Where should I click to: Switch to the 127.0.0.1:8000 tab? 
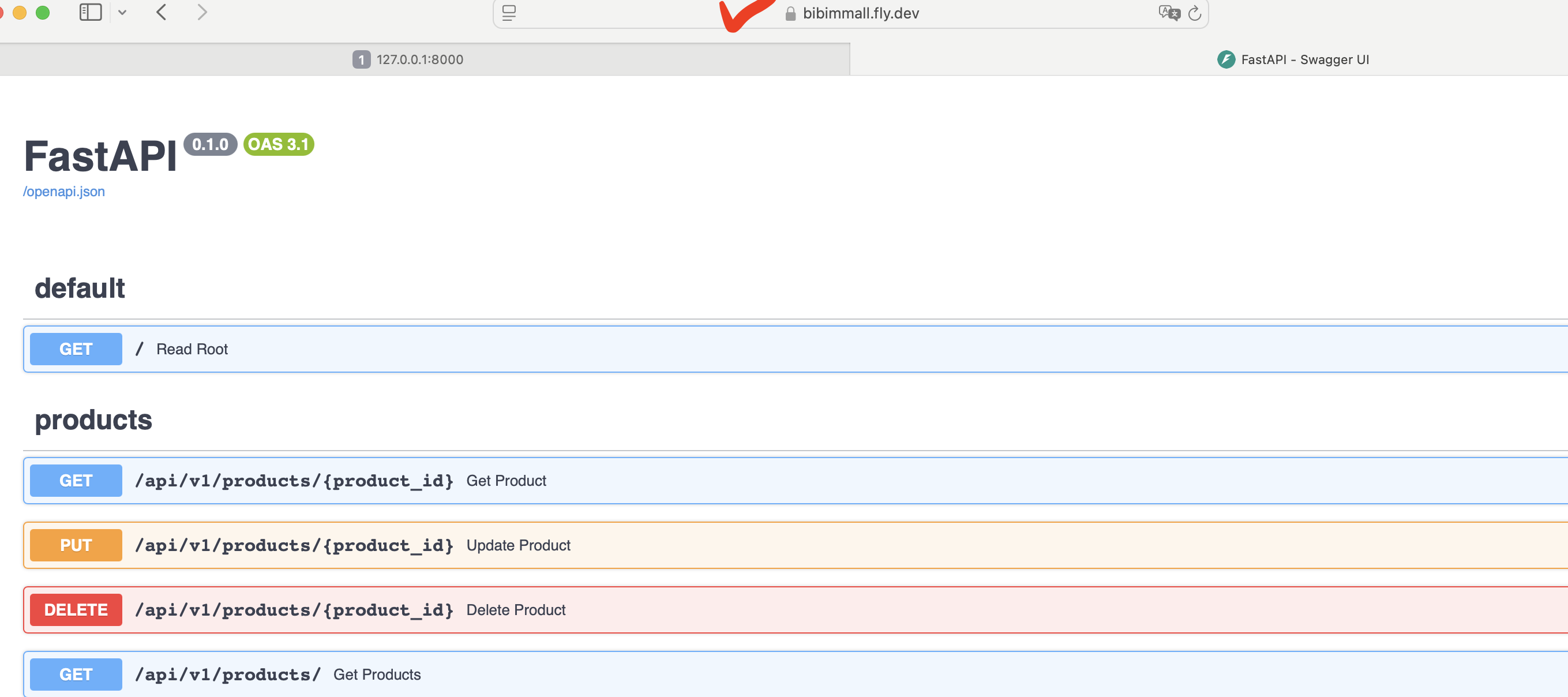pos(420,59)
